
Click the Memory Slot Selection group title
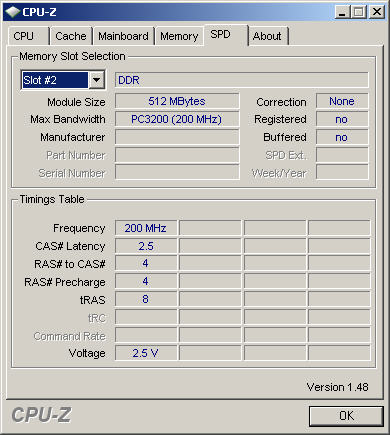click(72, 56)
